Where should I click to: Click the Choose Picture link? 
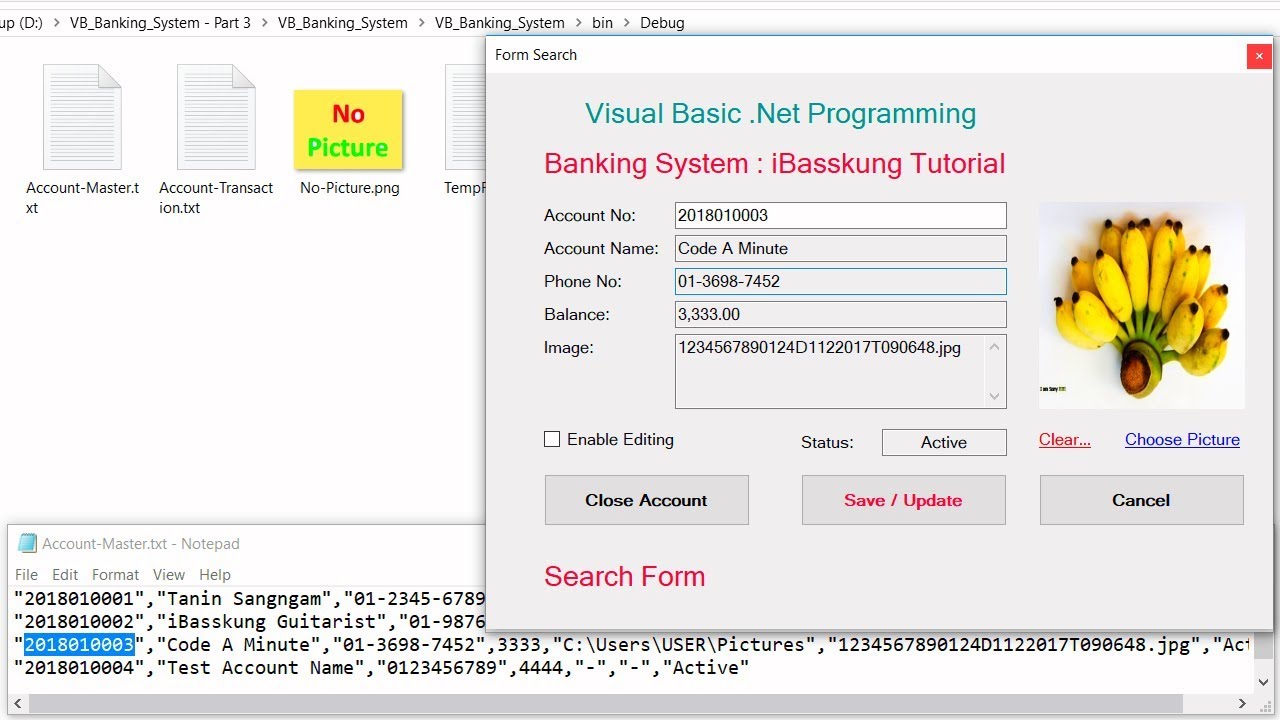pyautogui.click(x=1182, y=439)
